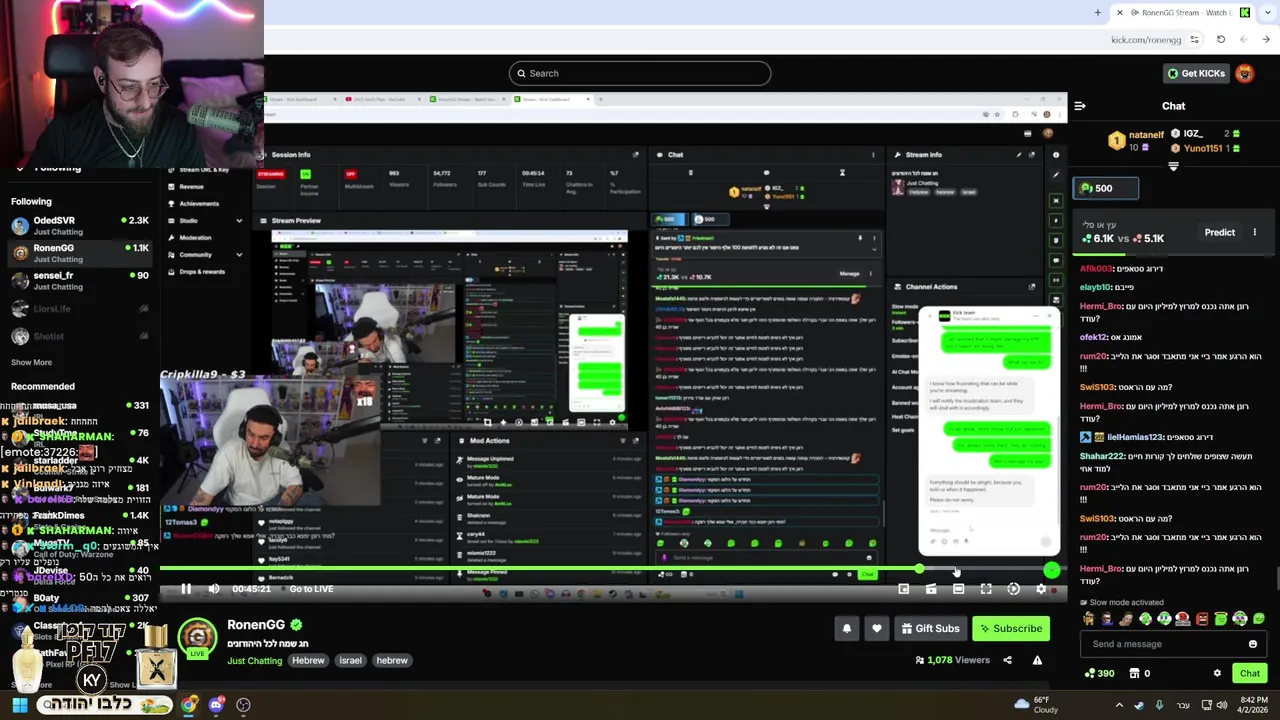Image resolution: width=1280 pixels, height=720 pixels.
Task: Reload the page
Action: coord(1221,40)
